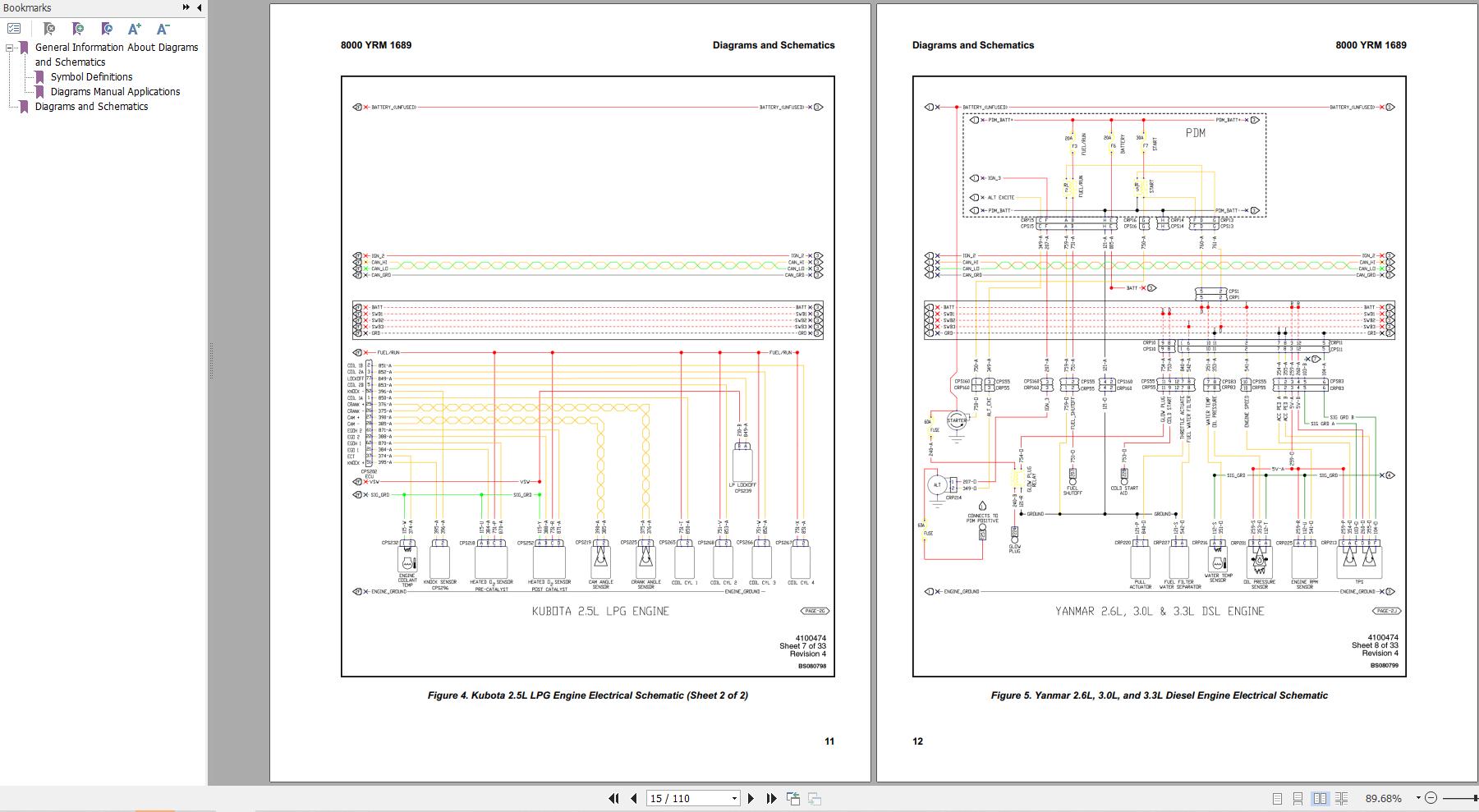Click the zoom slider track
Screen dimensions: 1479x812
(1460, 798)
